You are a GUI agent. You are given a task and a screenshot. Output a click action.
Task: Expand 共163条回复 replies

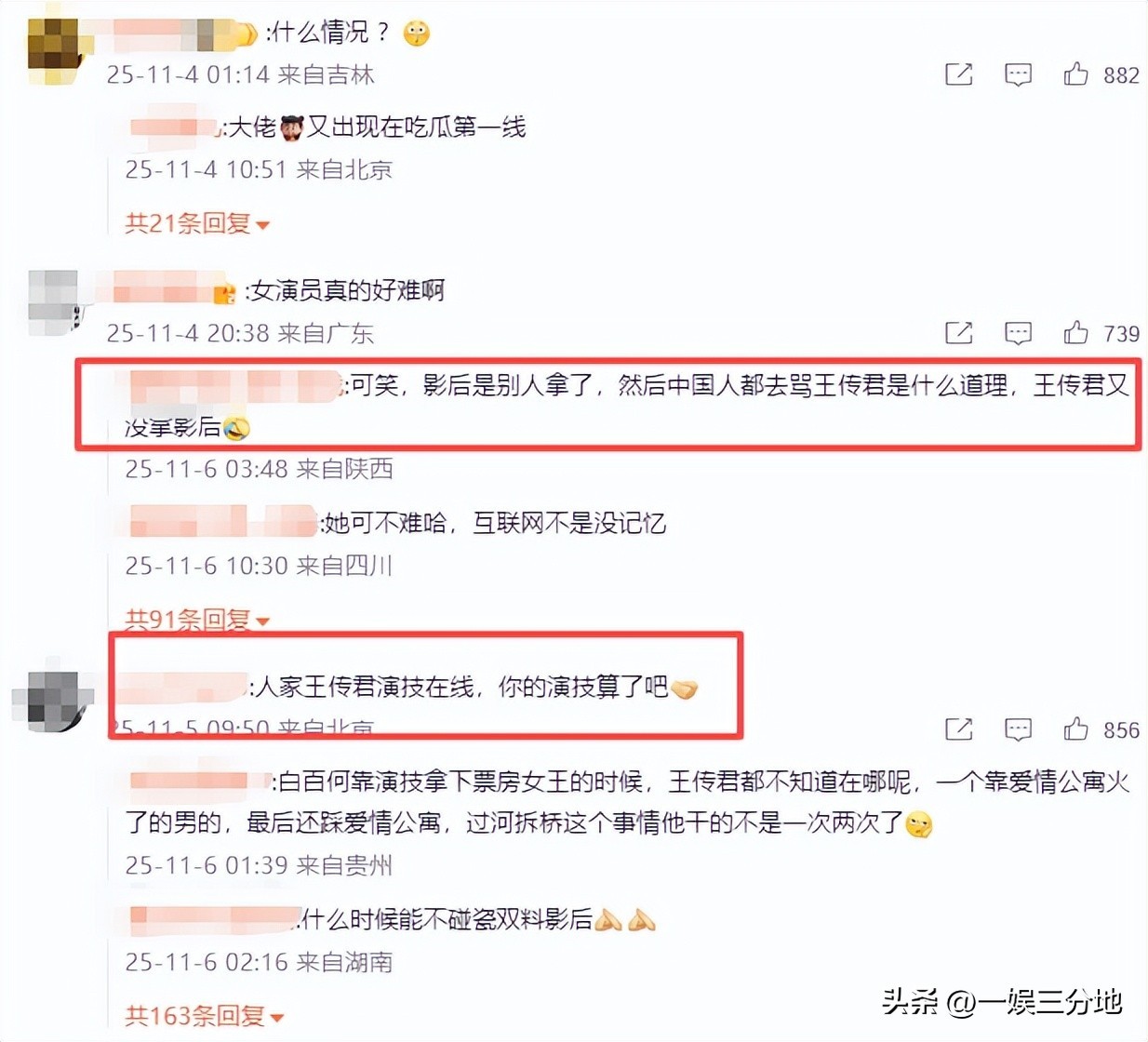205,1015
